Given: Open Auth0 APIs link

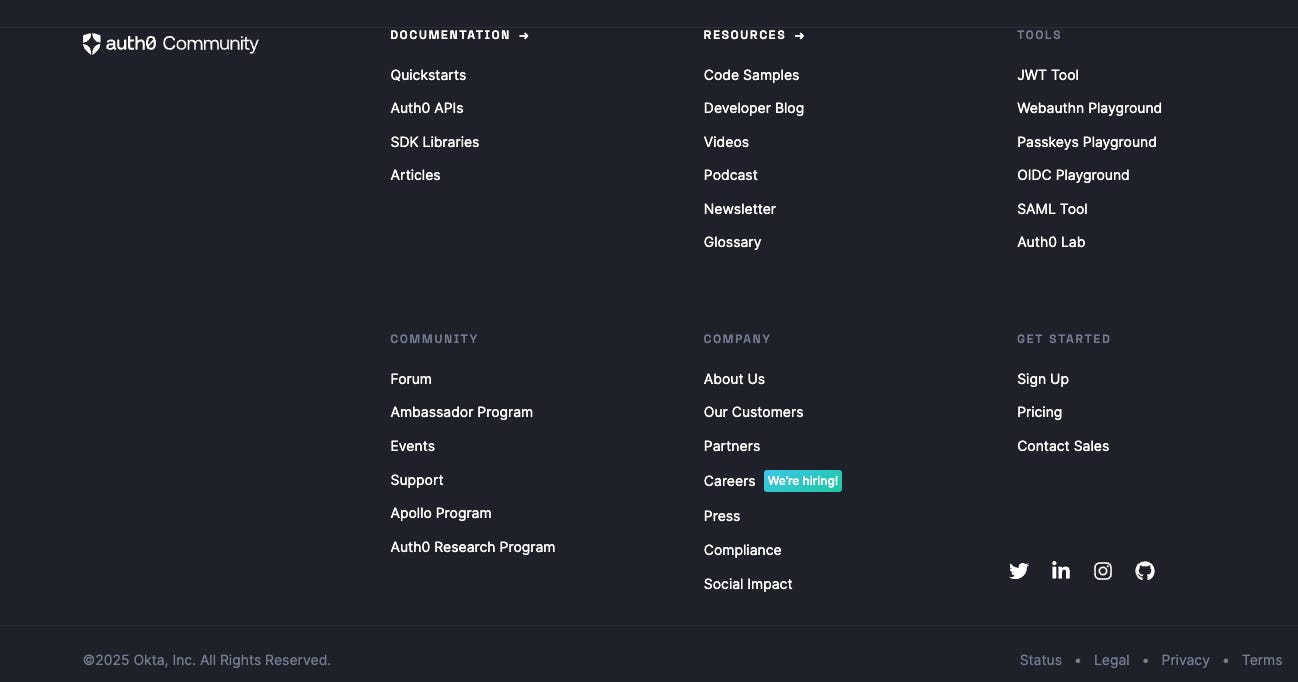Looking at the screenshot, I should coord(427,108).
